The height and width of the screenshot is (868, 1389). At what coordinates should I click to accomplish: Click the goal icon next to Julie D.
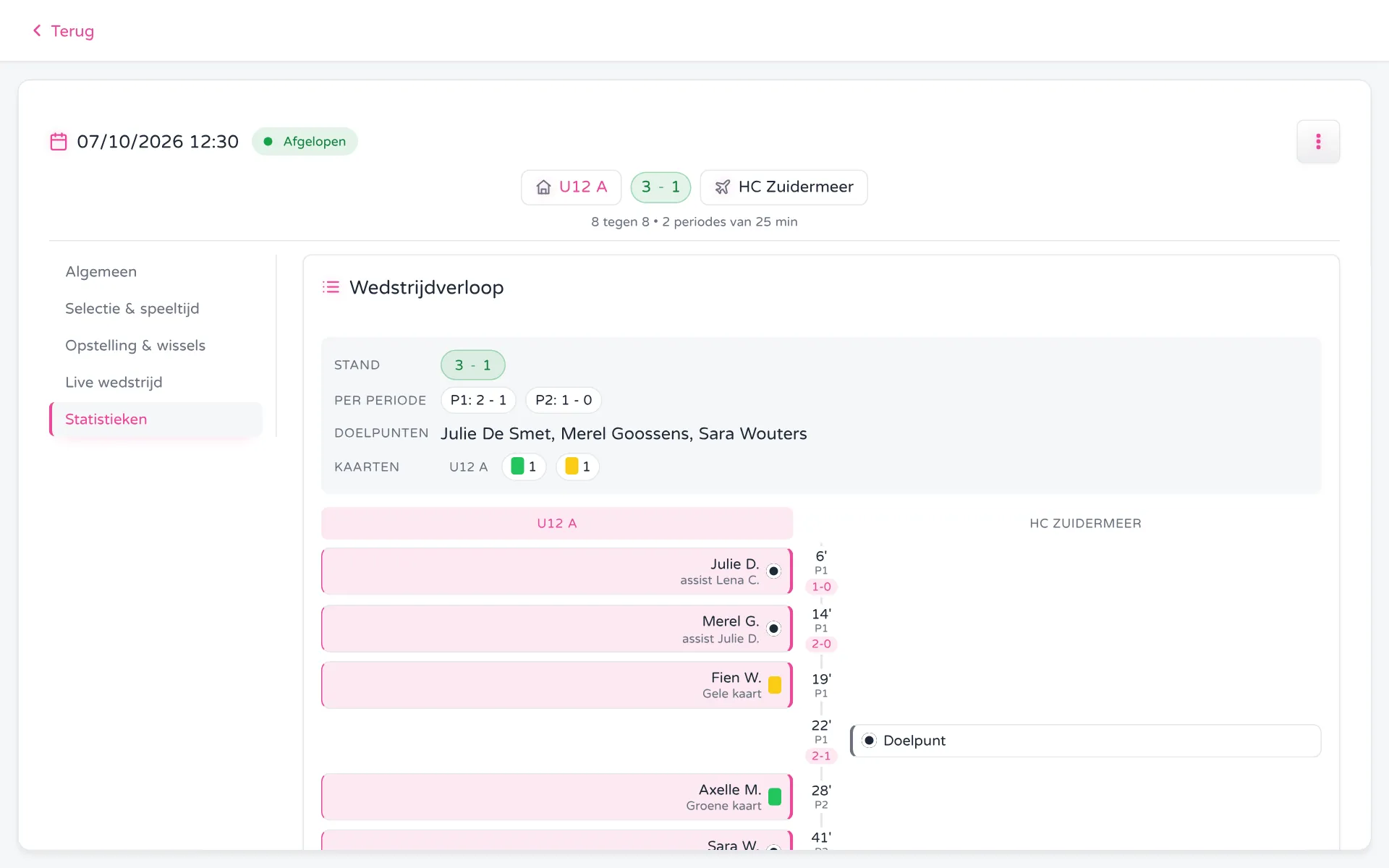click(x=773, y=571)
